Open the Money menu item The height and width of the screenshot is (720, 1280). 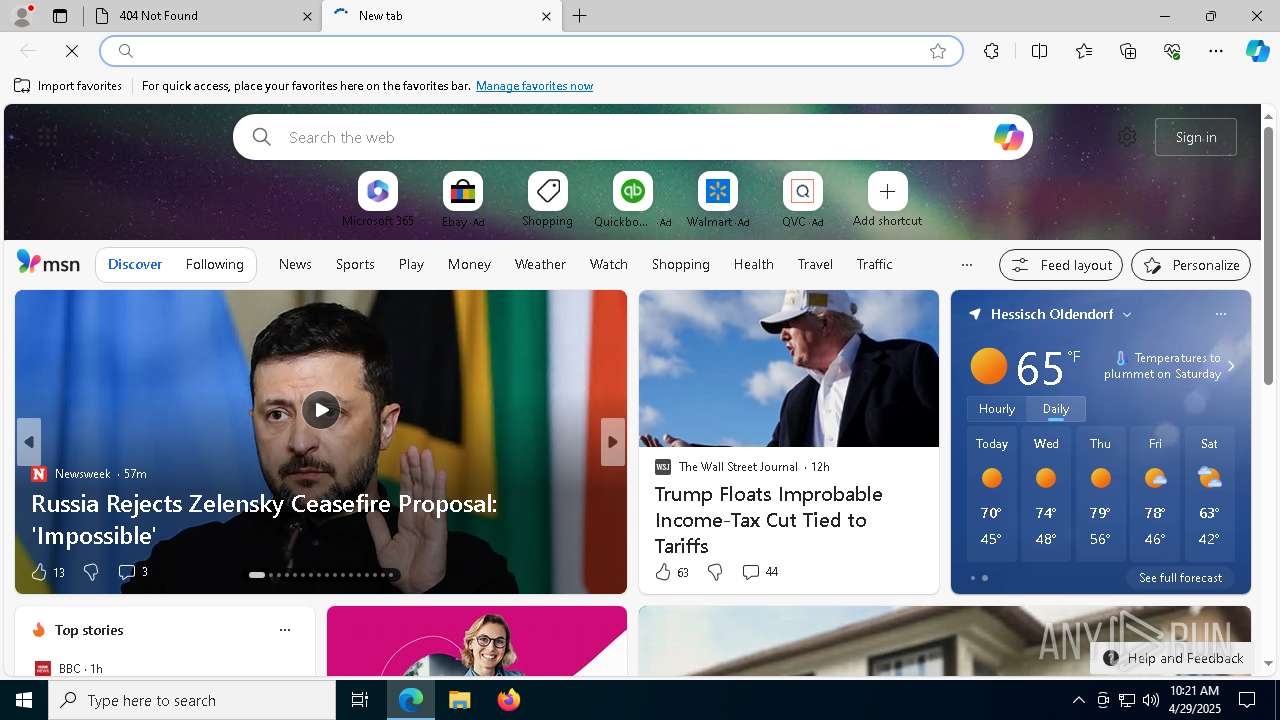click(x=469, y=264)
